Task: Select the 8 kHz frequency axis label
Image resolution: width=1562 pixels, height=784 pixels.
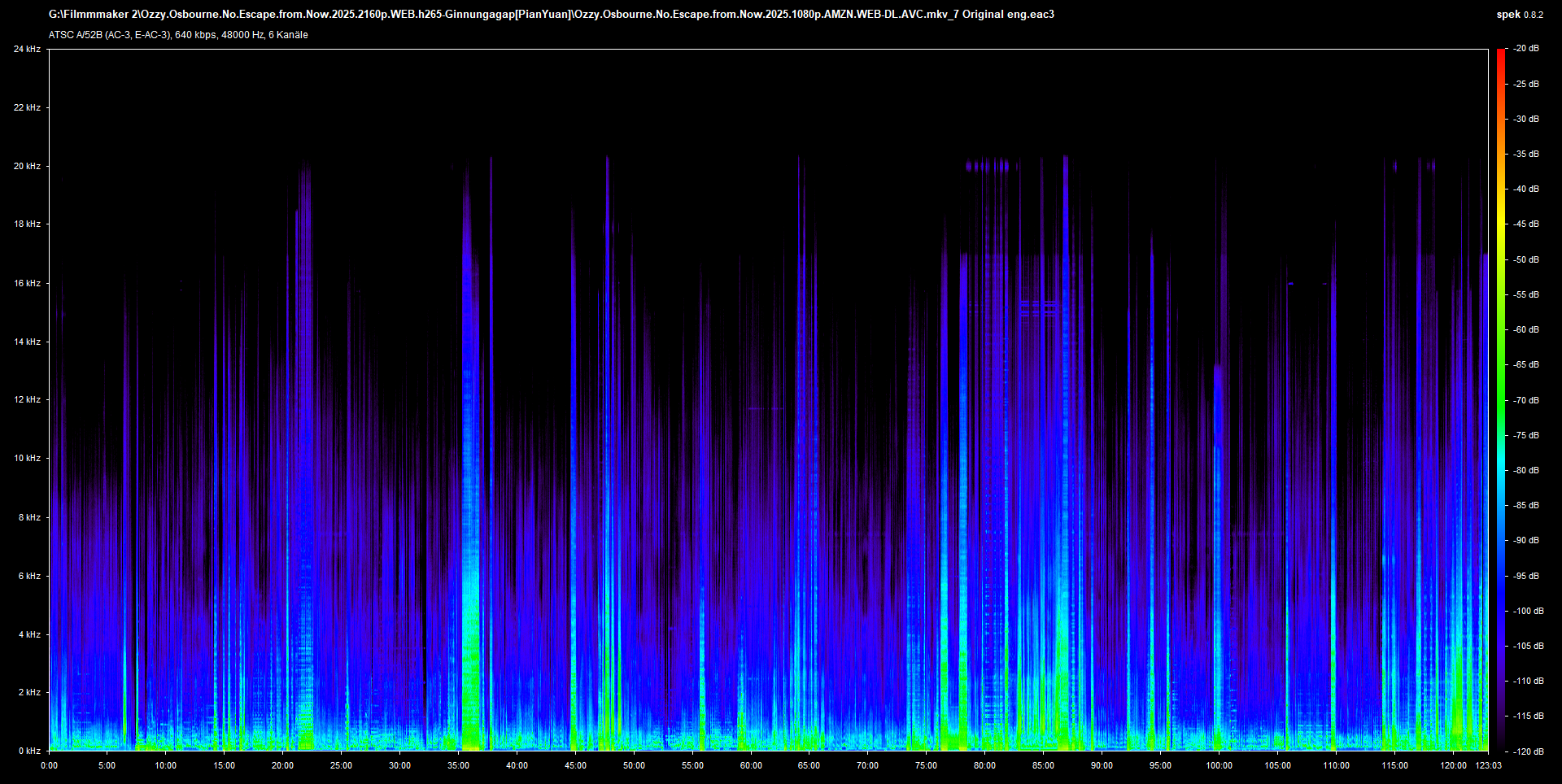Action: coord(28,517)
